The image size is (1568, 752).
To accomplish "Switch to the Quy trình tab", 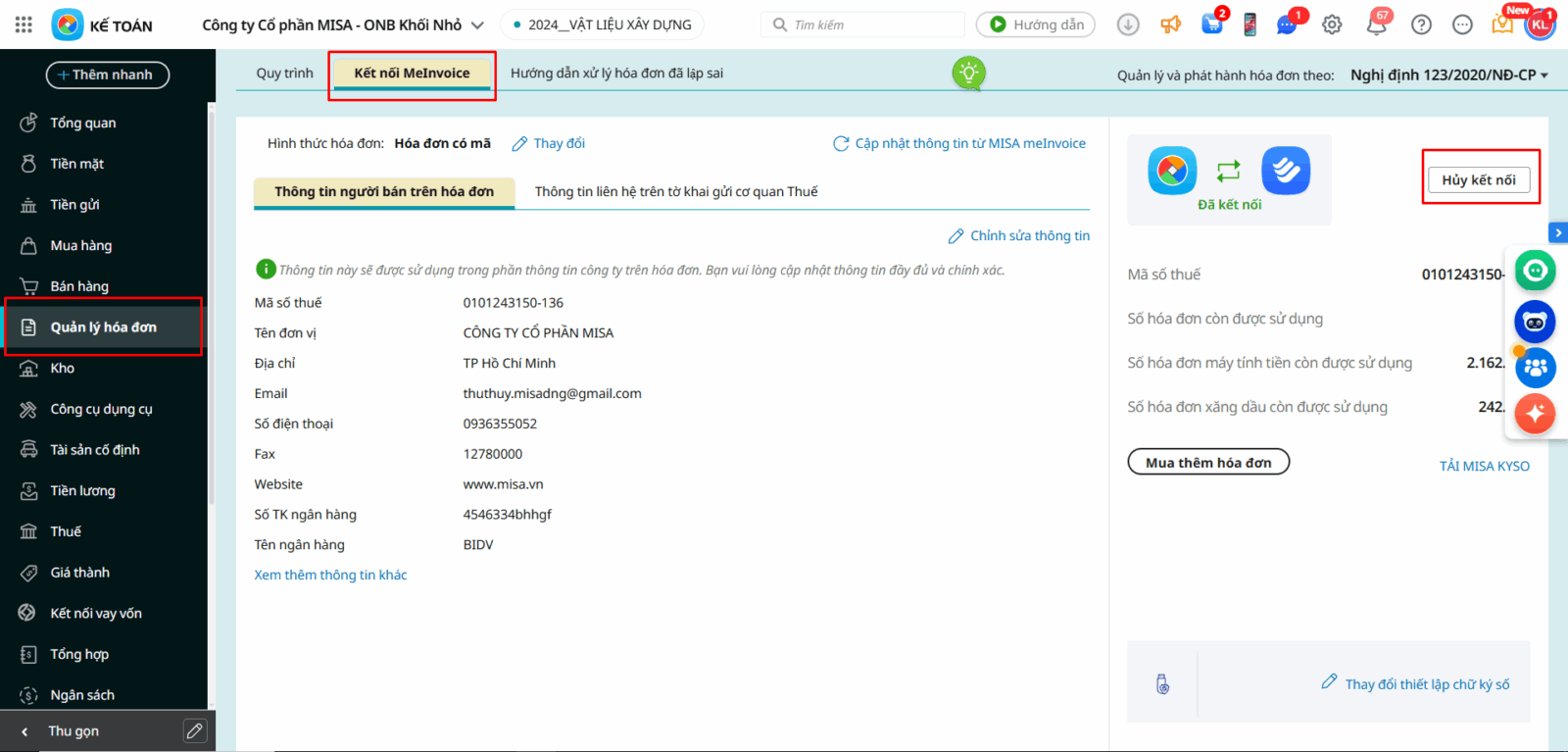I will [285, 73].
